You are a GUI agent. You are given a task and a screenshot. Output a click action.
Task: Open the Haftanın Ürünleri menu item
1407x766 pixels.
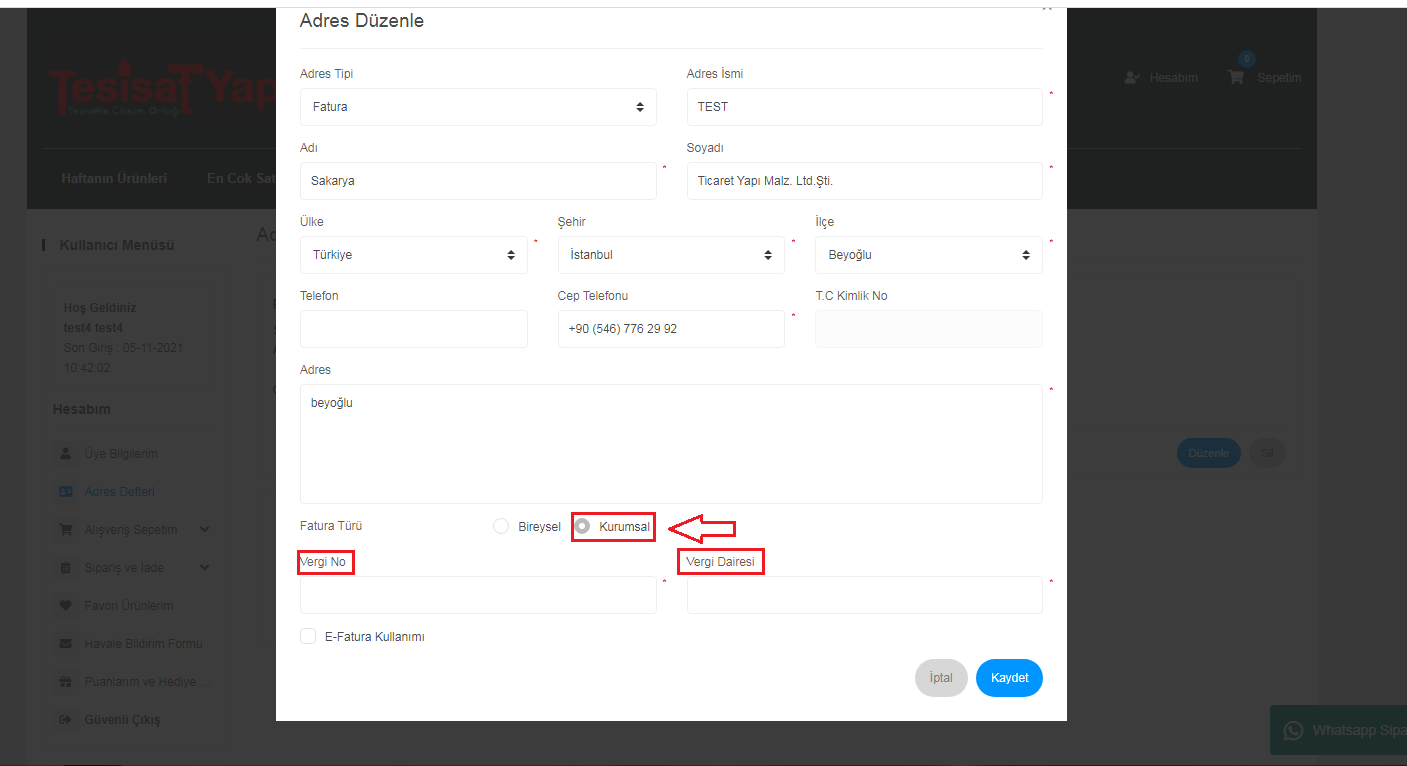click(114, 179)
